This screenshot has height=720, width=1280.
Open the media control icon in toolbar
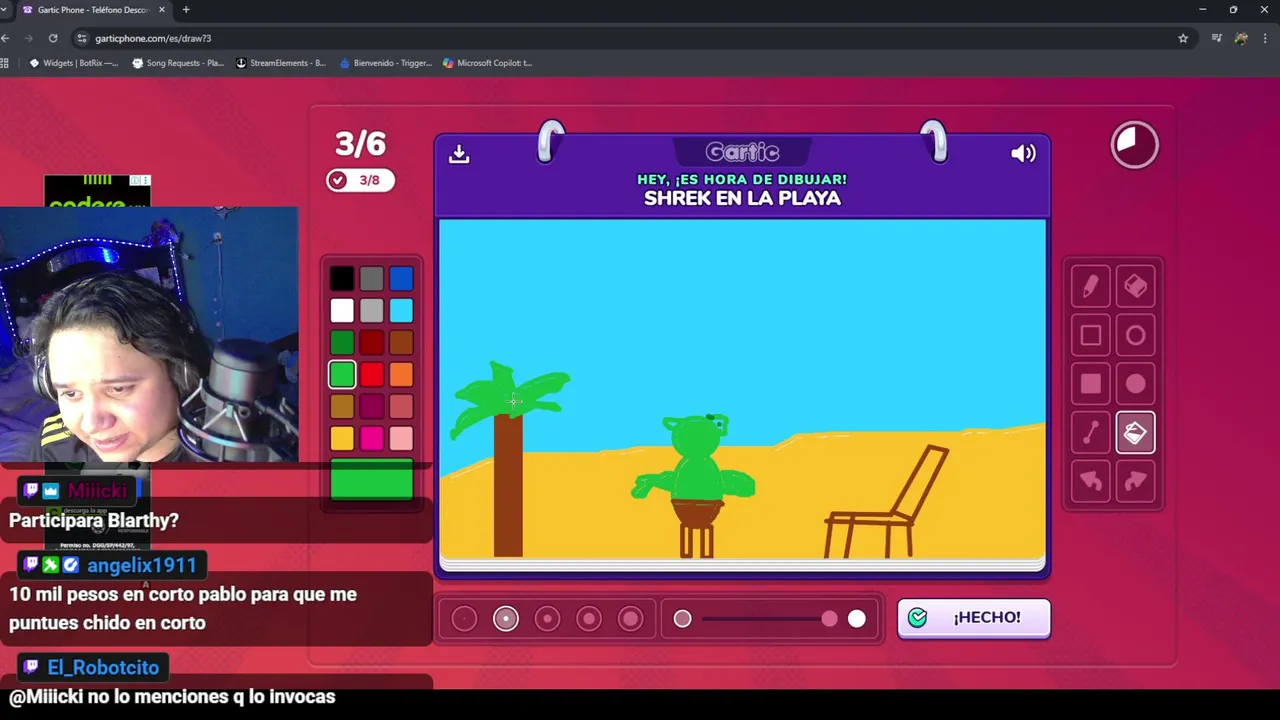click(1216, 38)
